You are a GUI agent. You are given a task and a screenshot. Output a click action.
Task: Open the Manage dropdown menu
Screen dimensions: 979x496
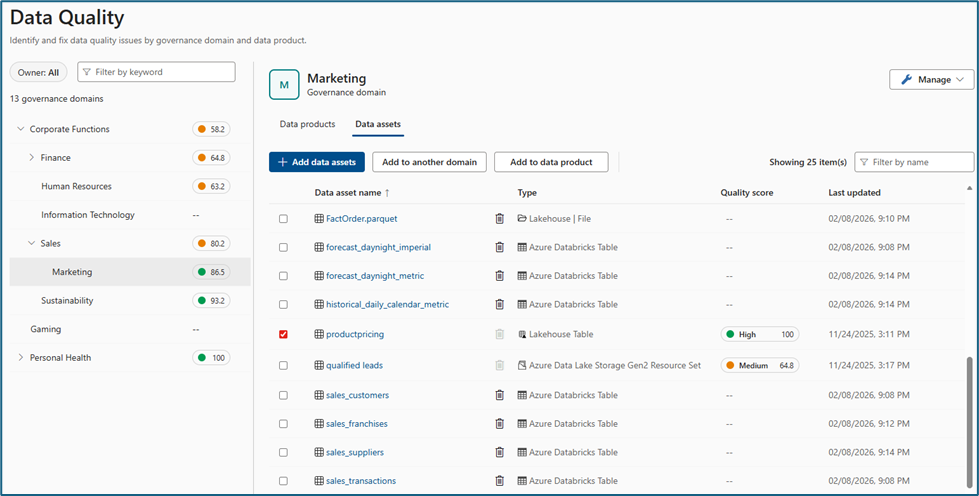pos(931,79)
